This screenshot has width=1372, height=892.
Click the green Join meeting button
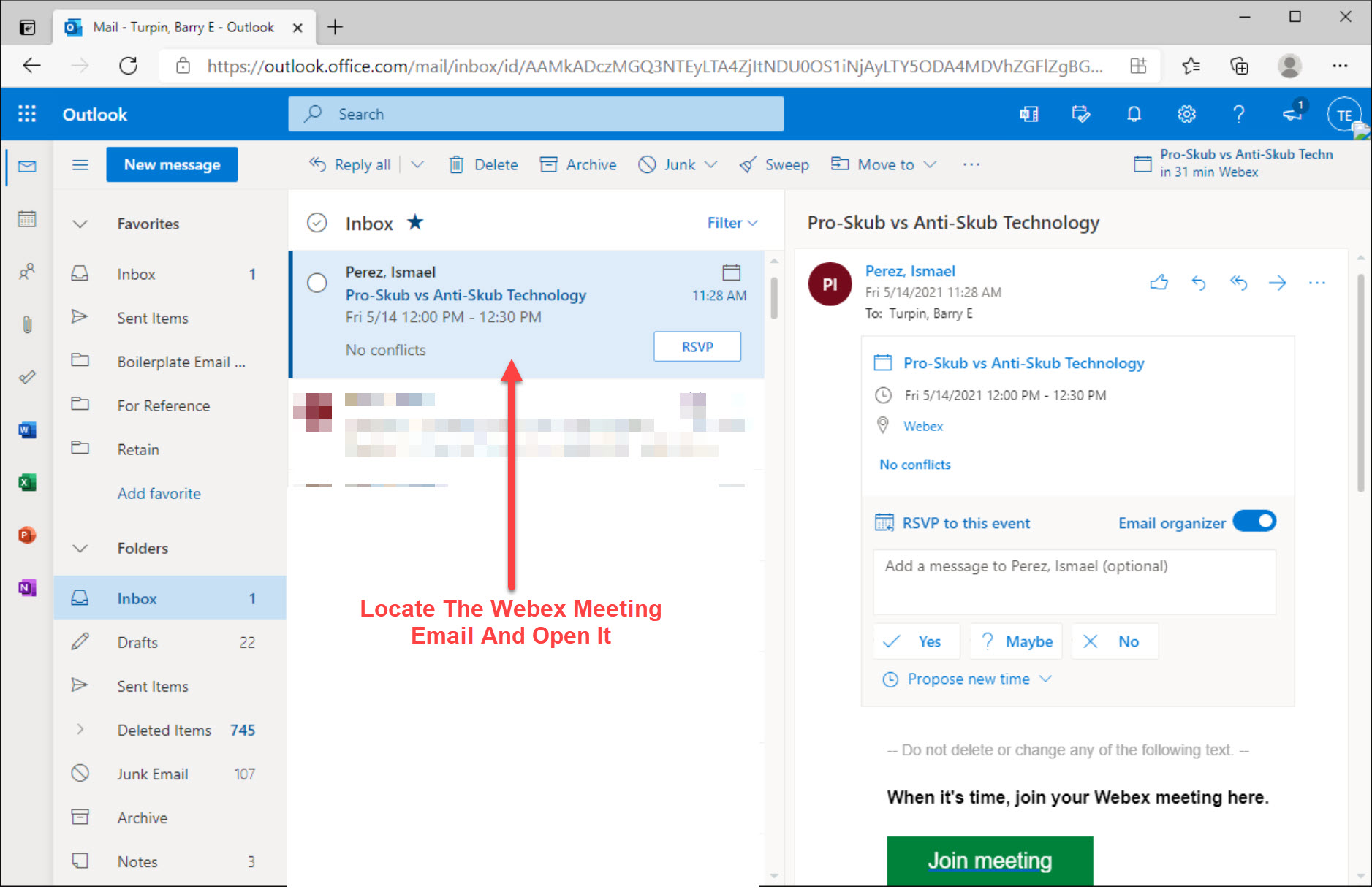pos(990,861)
